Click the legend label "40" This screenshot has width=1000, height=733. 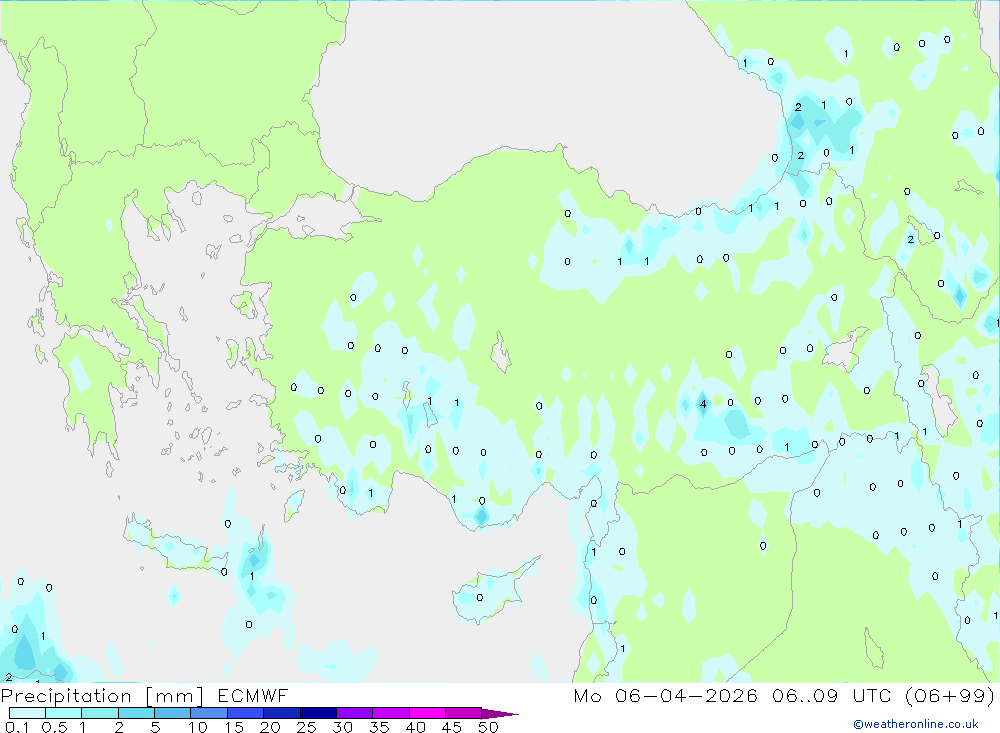(416, 727)
